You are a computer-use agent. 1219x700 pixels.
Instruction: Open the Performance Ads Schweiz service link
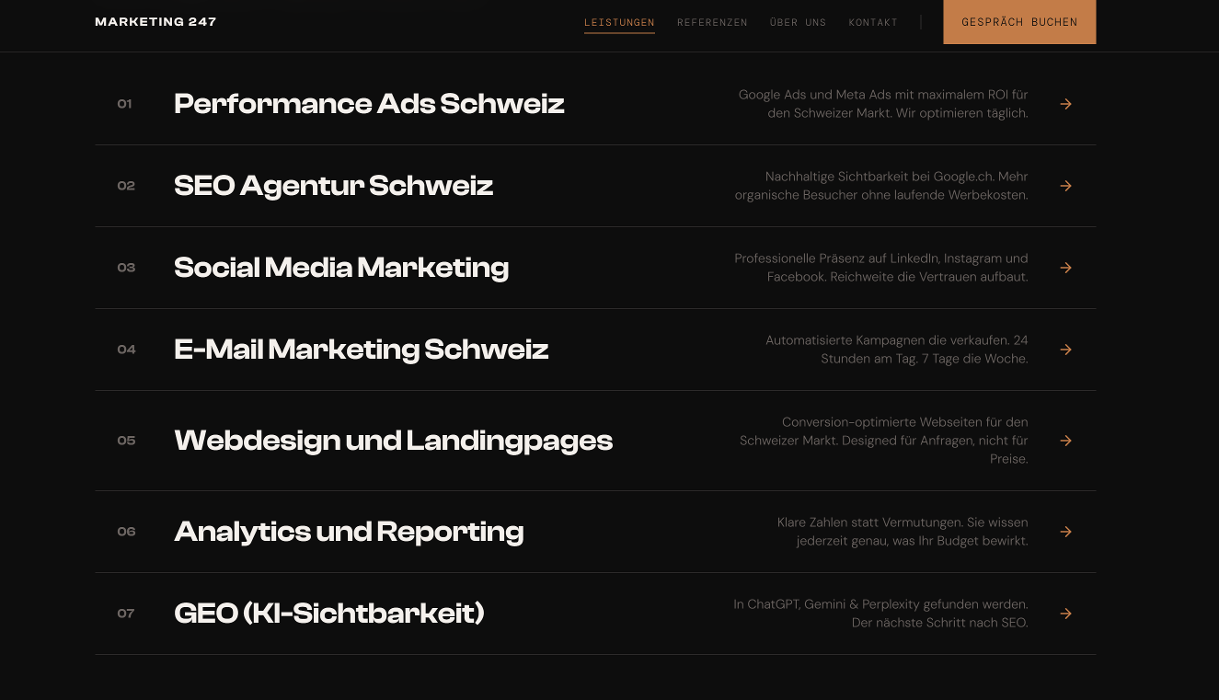coord(369,103)
